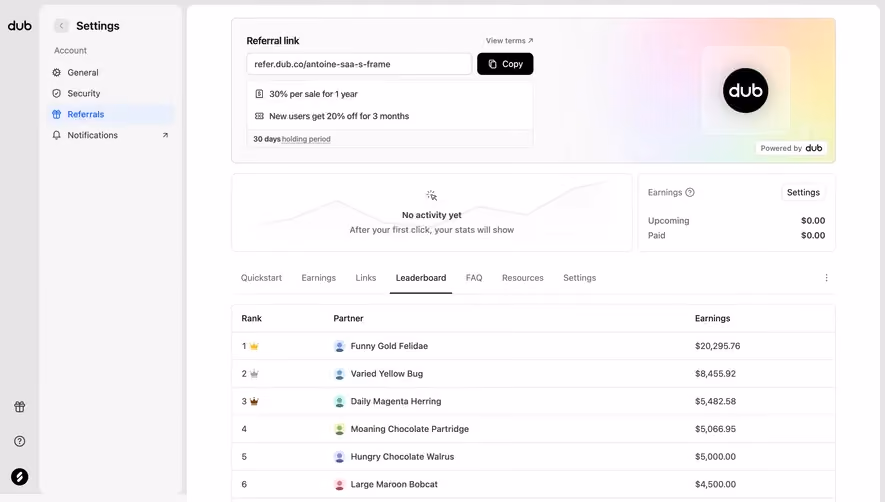Select partner Large Maroon Bobcat

394,484
